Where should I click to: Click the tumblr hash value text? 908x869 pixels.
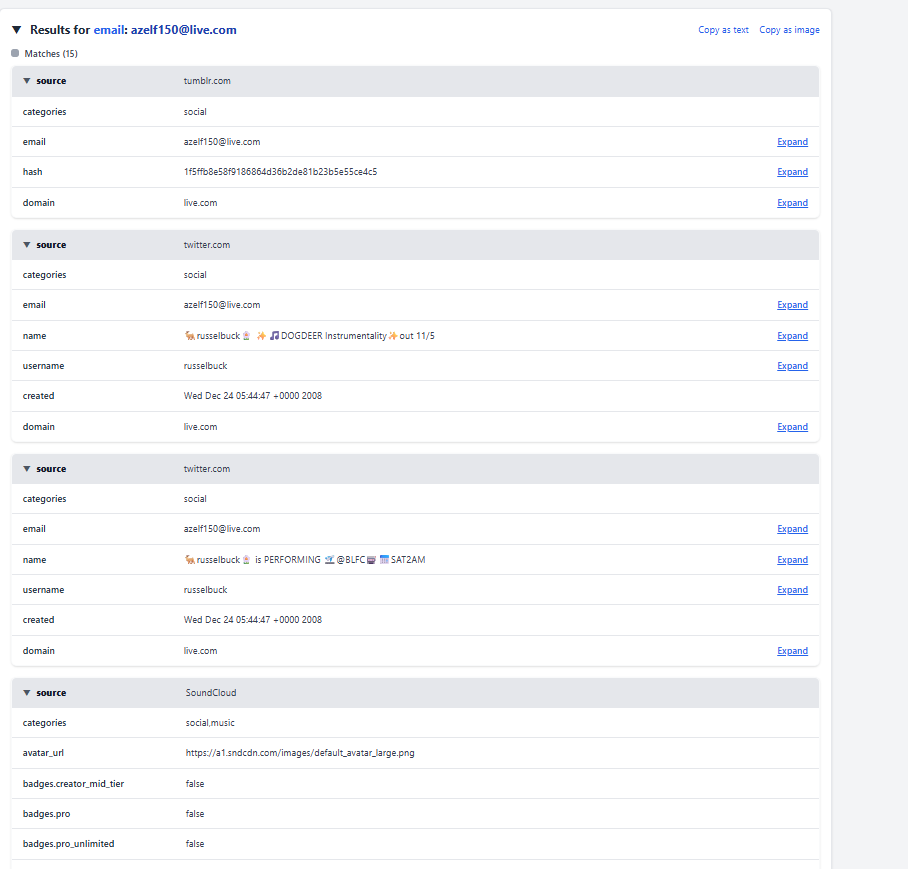point(280,172)
